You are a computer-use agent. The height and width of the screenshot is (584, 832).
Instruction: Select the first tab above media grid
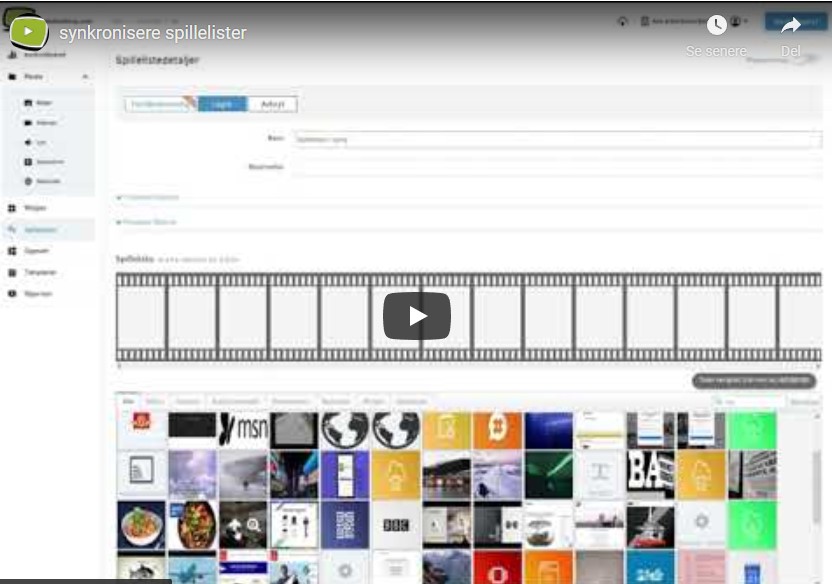tap(128, 401)
